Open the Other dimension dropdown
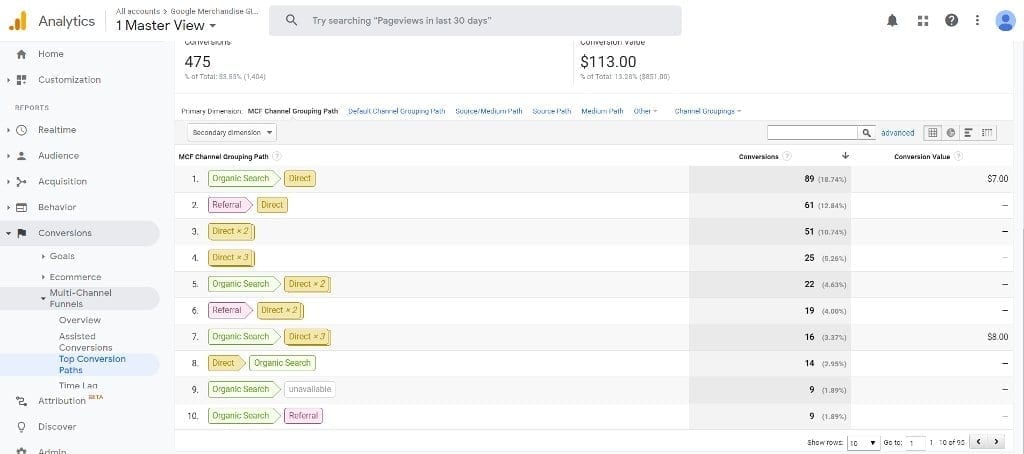Viewport: 1024px width, 454px height. click(645, 111)
